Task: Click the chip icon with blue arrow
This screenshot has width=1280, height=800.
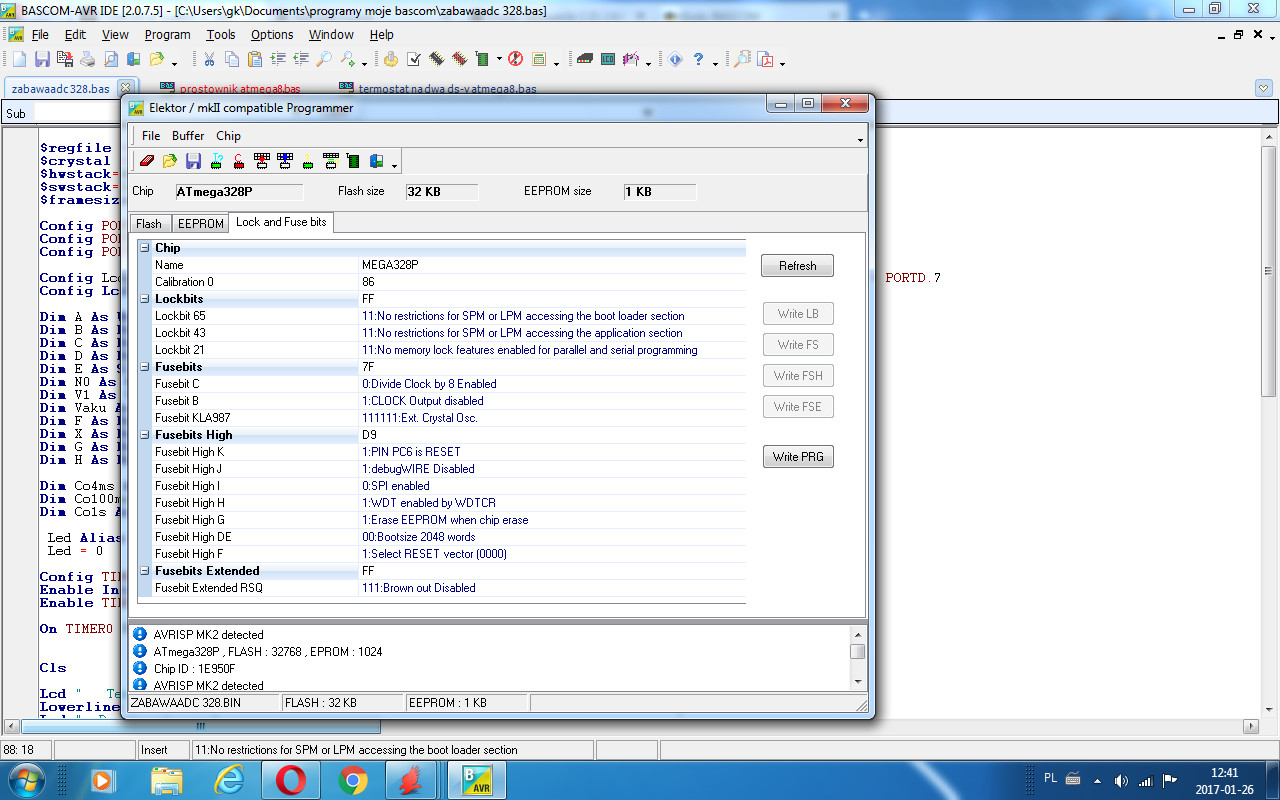Action: (x=285, y=161)
